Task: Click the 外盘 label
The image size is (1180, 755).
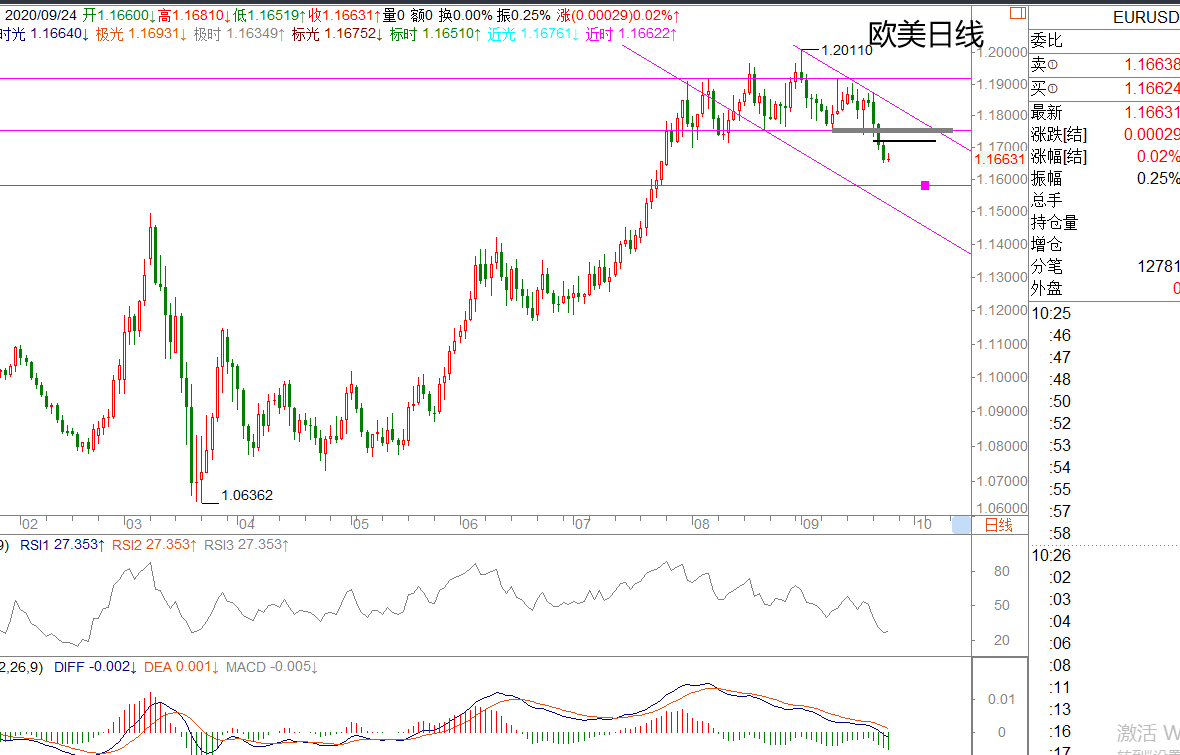Action: tap(1046, 288)
